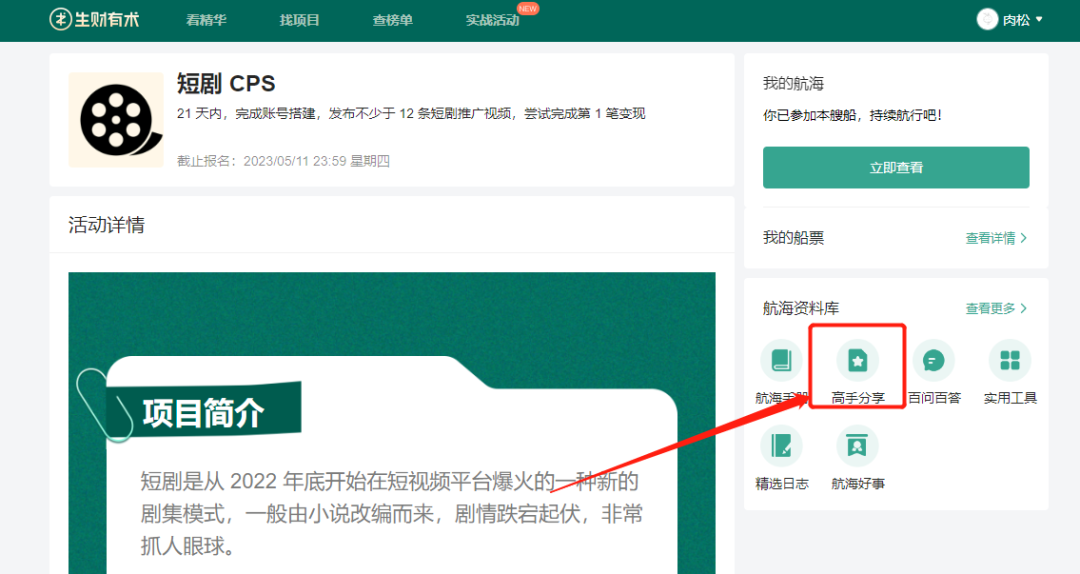Click the 肉松 user avatar
The height and width of the screenshot is (574, 1080).
(x=987, y=19)
